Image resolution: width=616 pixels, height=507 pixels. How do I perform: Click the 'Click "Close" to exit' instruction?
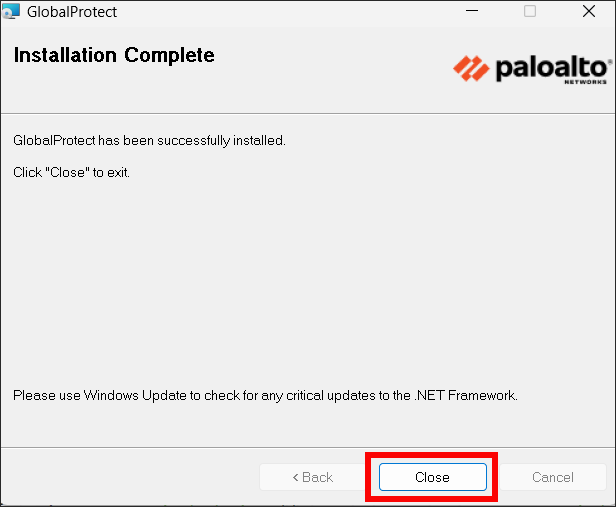point(72,173)
